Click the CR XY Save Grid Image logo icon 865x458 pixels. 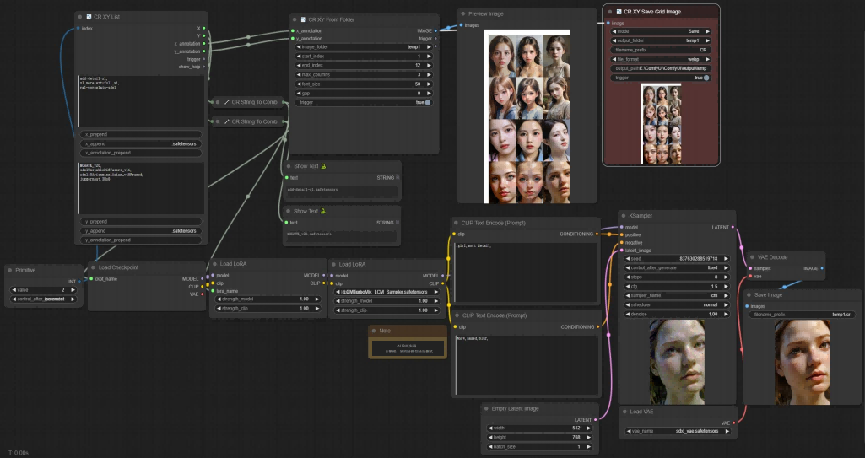(619, 11)
